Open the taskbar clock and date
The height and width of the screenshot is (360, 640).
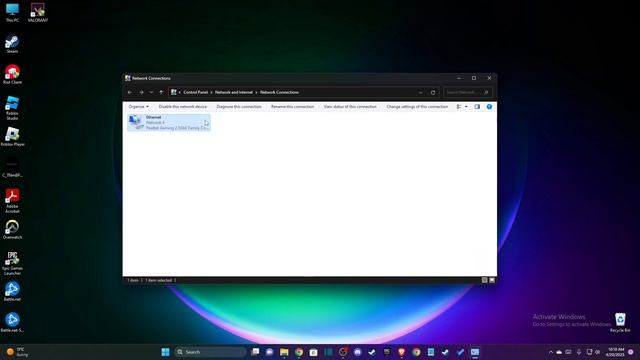(616, 352)
